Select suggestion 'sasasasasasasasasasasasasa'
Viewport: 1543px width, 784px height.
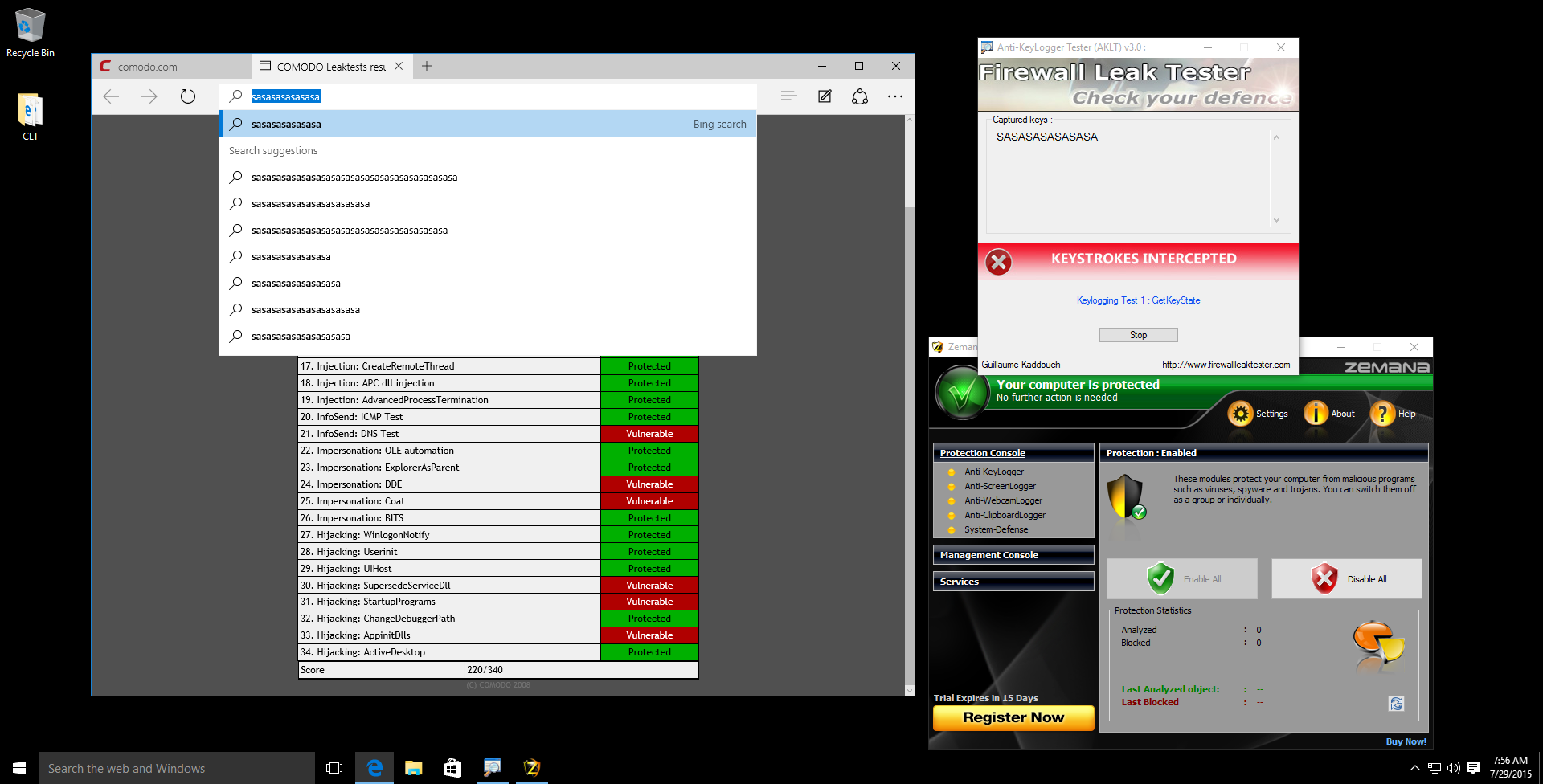(488, 203)
